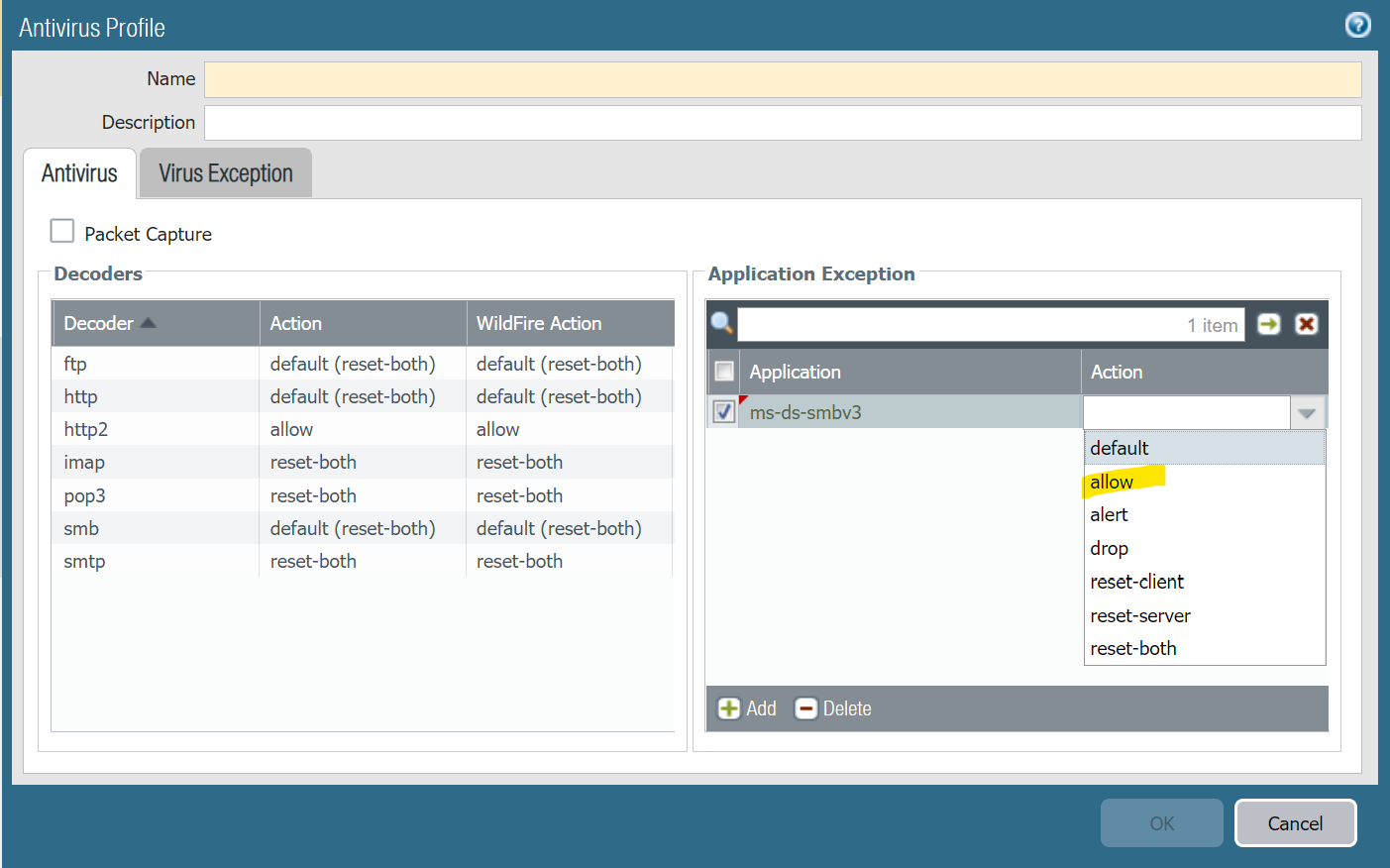Screen dimensions: 1390x868
Task: Click the WildFire Action column header
Action: click(x=570, y=323)
